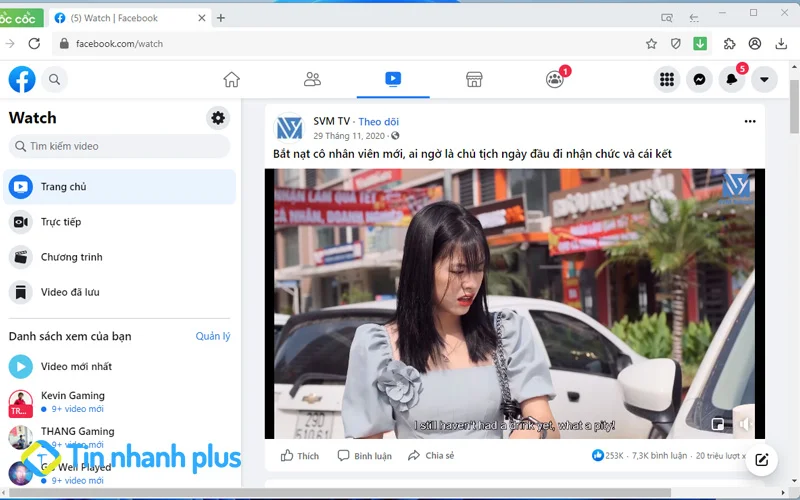Viewport: 800px width, 500px height.
Task: Open the SVM TV page name link
Action: pos(332,121)
